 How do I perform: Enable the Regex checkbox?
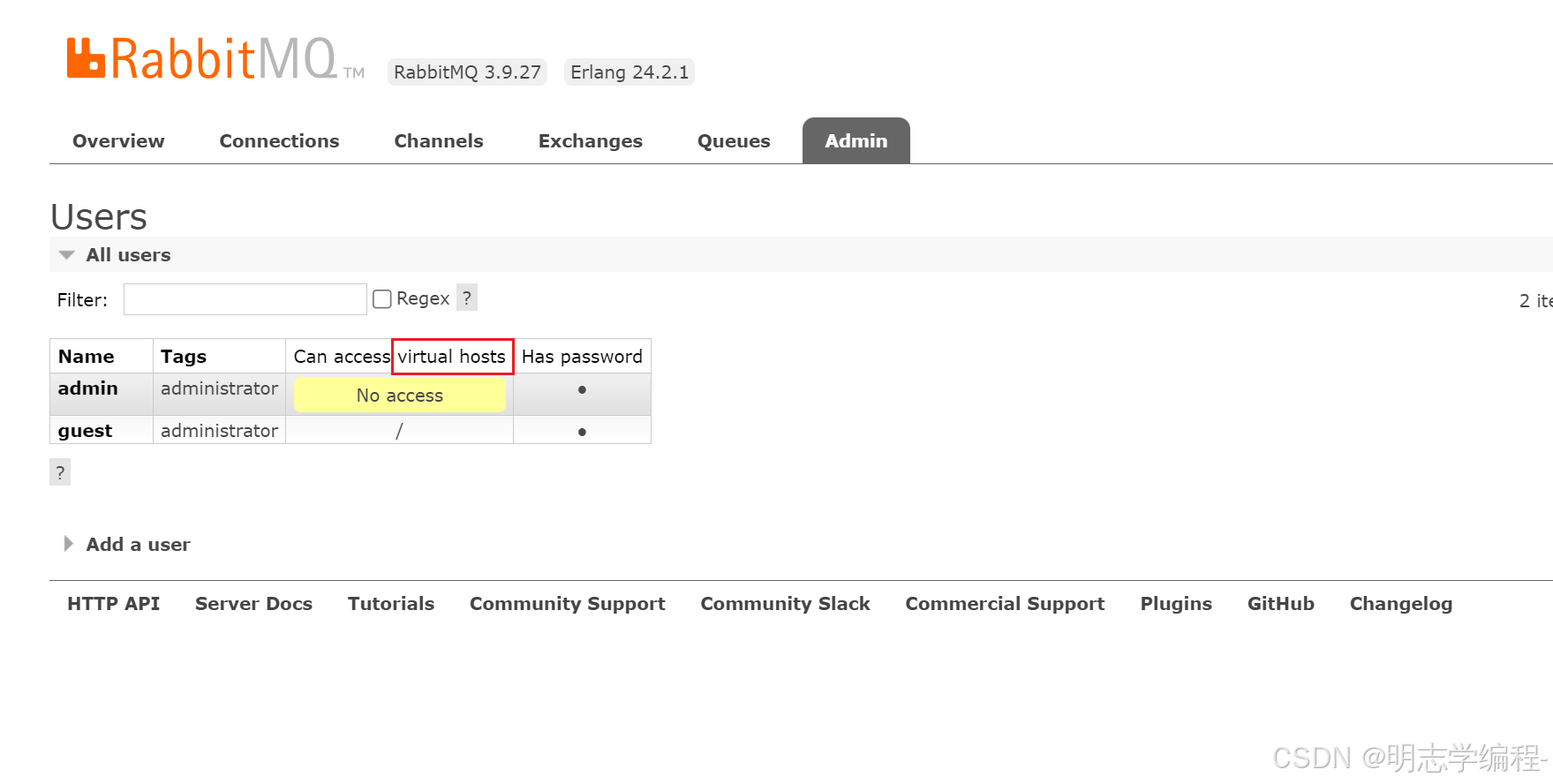click(x=382, y=299)
